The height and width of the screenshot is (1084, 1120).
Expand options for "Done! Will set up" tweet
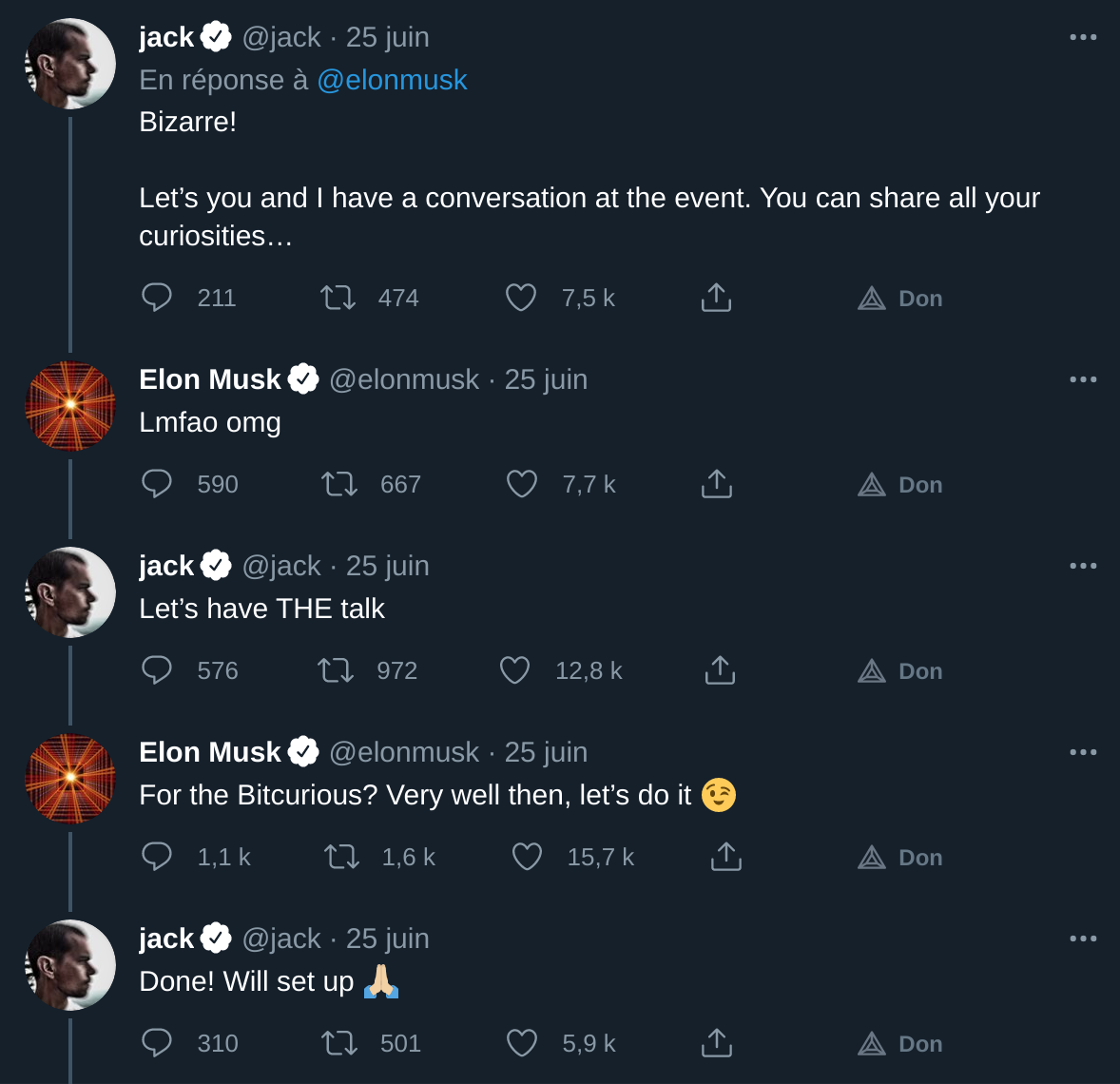[1083, 939]
